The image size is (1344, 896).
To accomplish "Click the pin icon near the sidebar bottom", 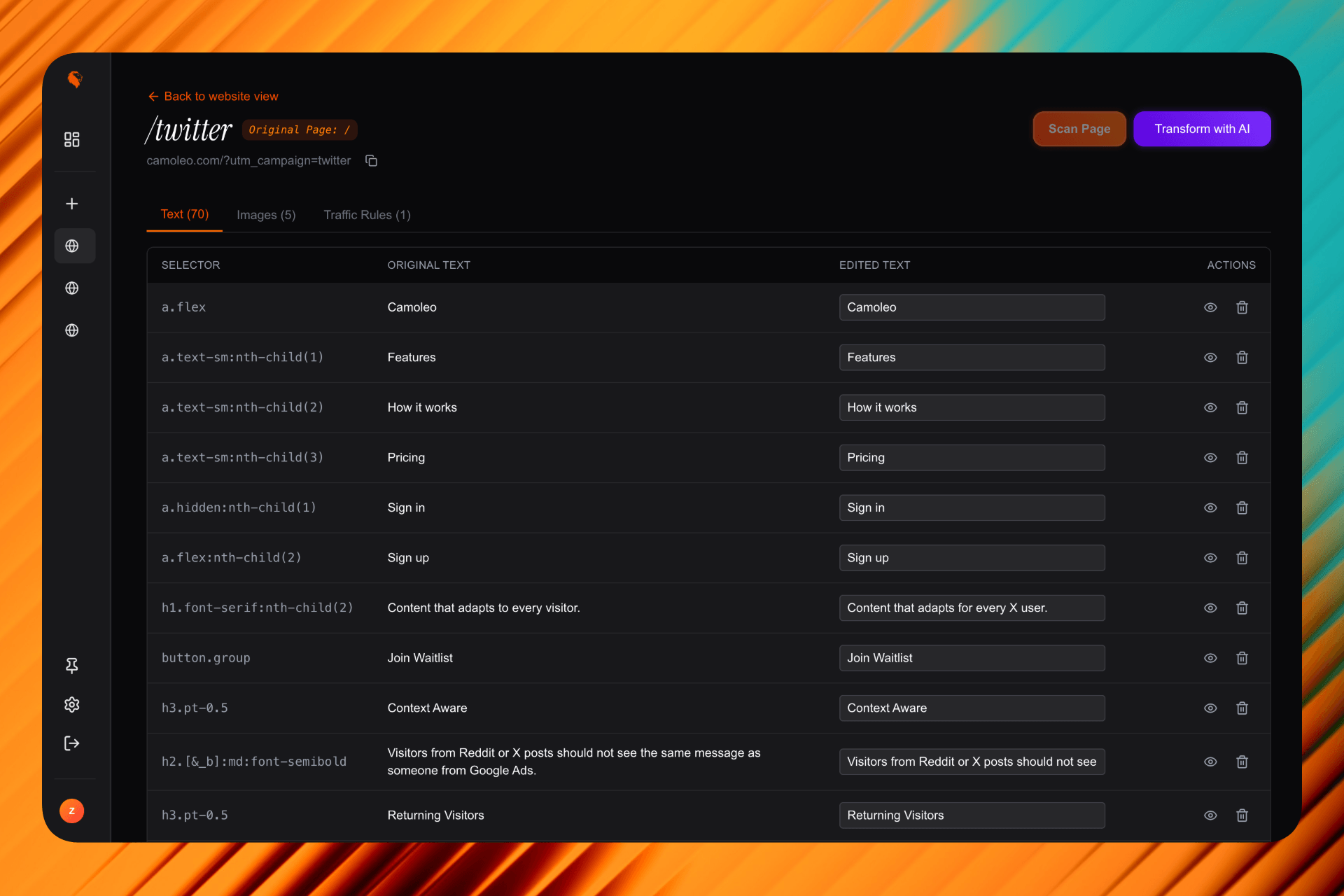I will click(x=71, y=666).
